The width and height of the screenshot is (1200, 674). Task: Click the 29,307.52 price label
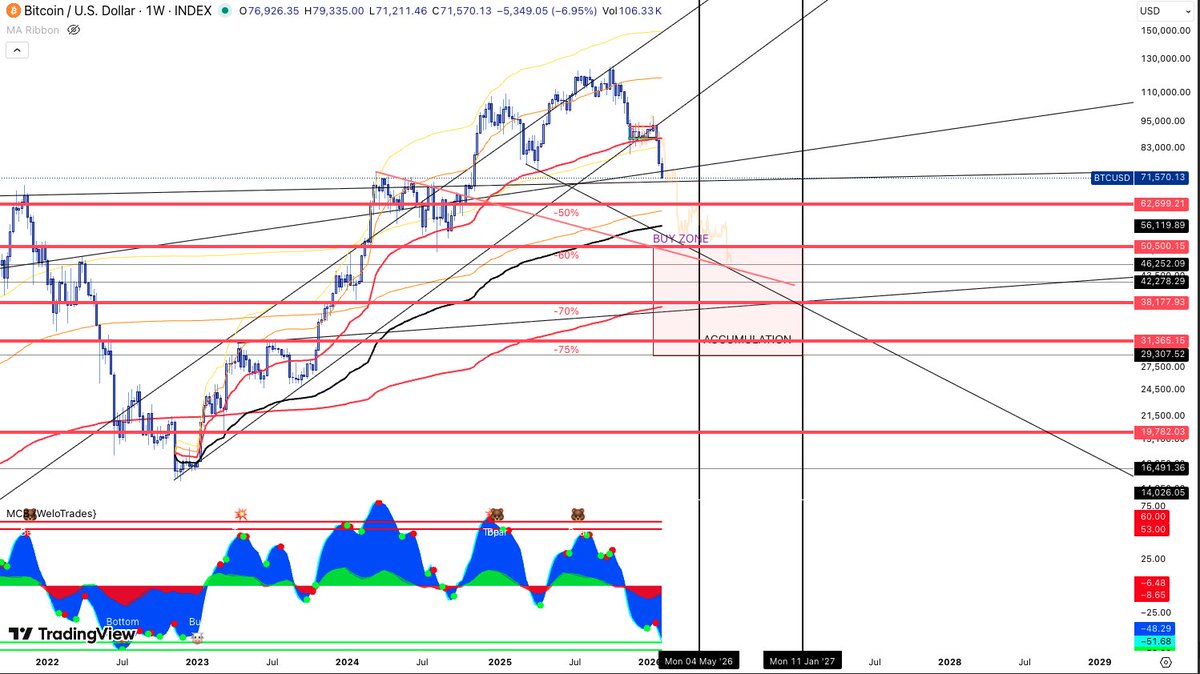(x=1163, y=354)
